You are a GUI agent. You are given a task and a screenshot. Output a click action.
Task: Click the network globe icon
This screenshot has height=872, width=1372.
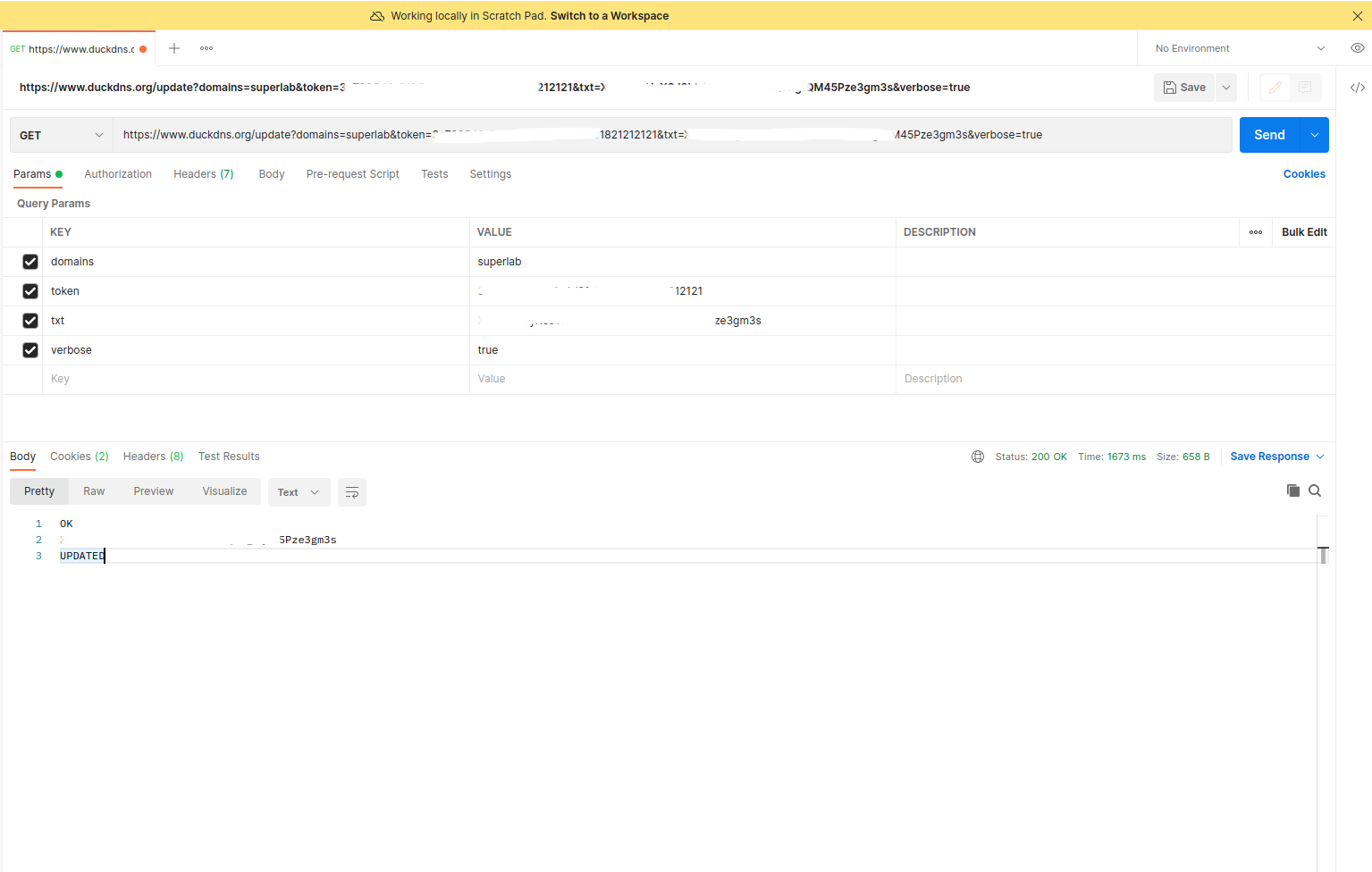click(978, 457)
